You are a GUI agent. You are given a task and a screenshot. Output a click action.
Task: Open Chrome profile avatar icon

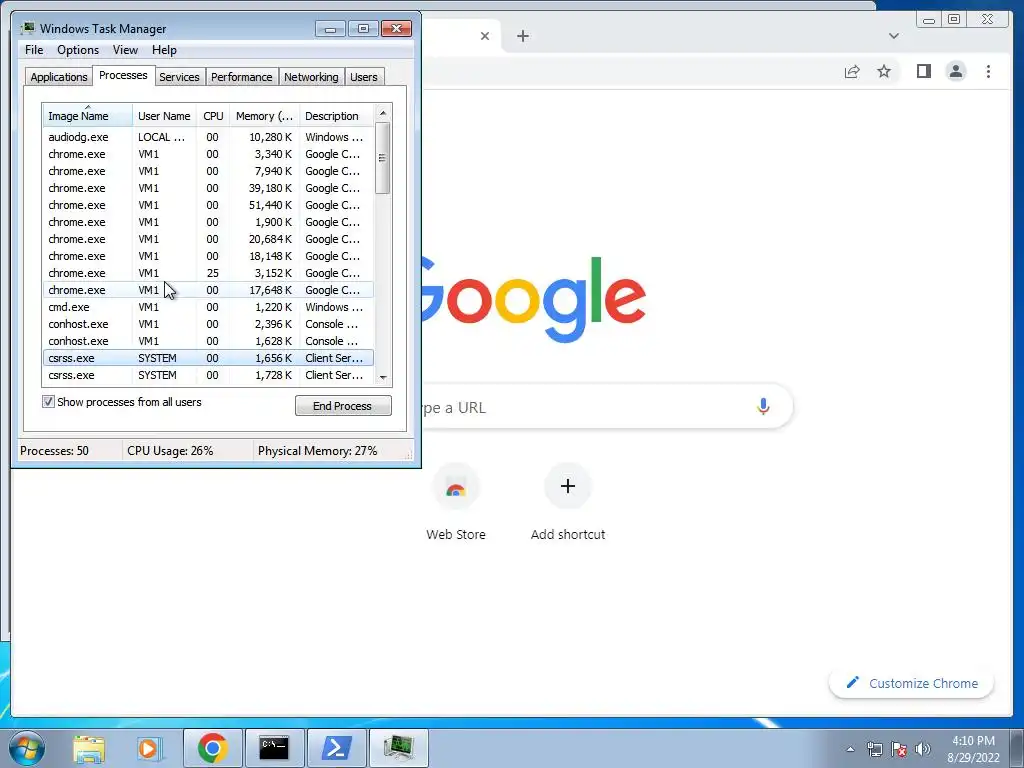(955, 71)
